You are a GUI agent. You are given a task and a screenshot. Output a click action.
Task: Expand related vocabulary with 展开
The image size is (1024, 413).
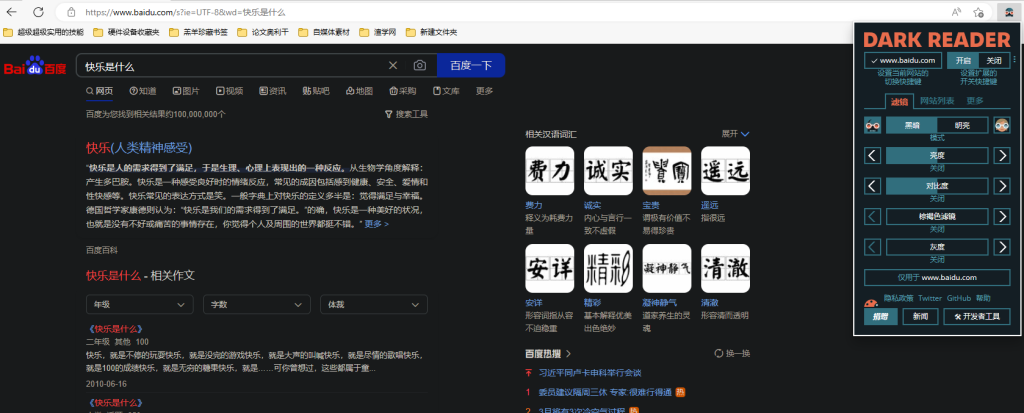tap(735, 133)
